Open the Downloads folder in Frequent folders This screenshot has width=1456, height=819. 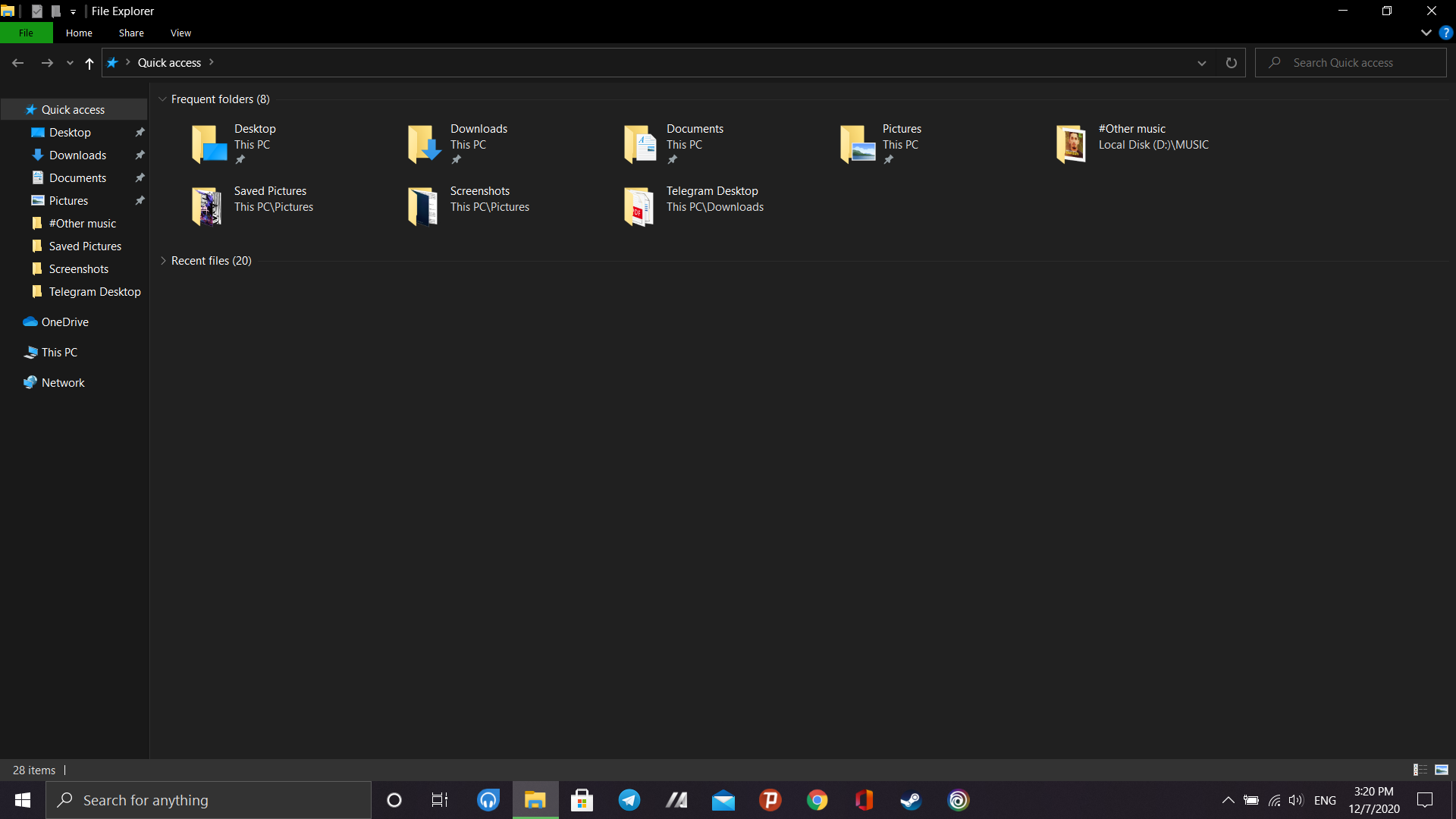pyautogui.click(x=424, y=144)
